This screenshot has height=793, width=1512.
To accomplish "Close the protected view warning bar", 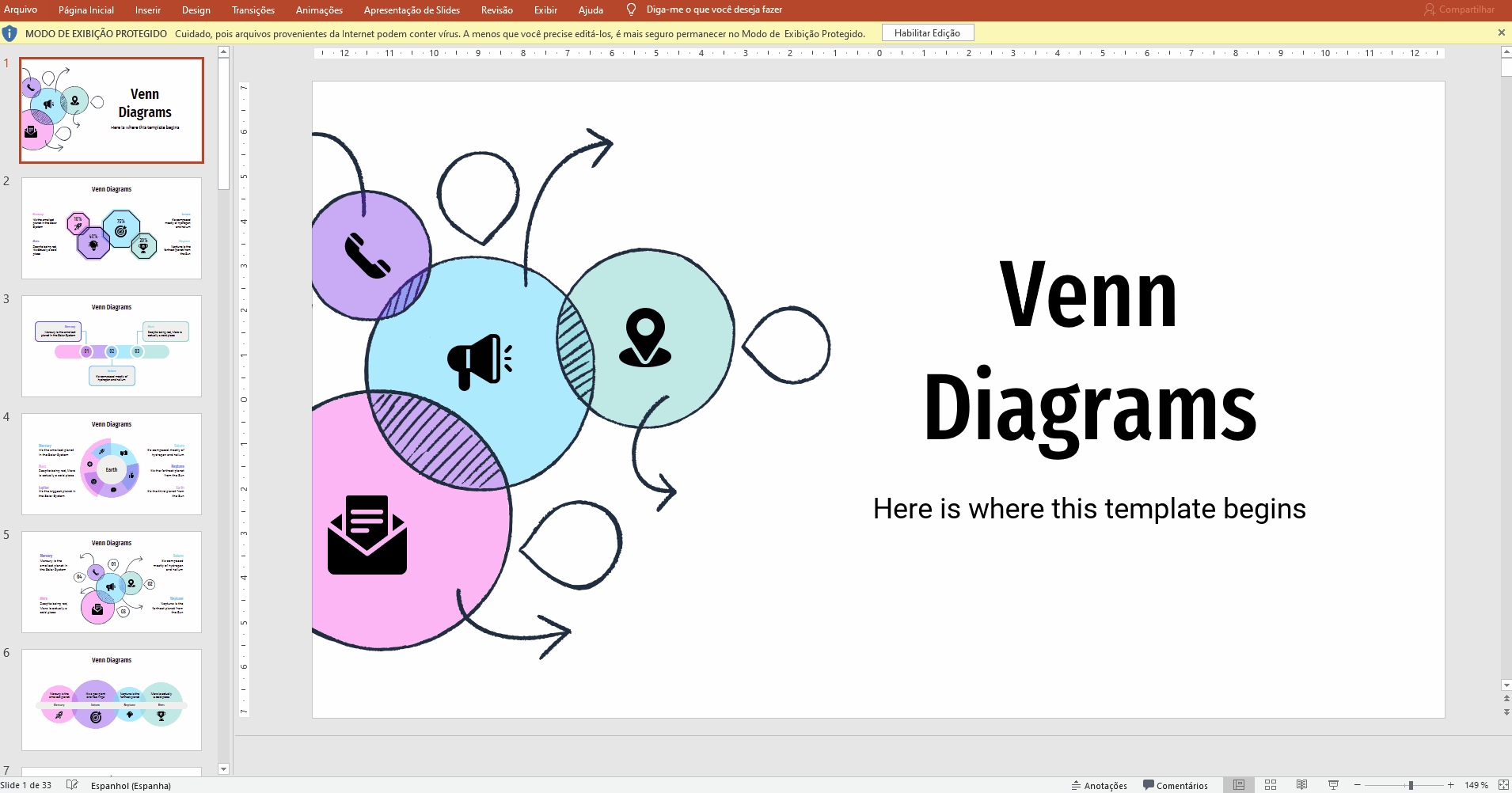I will [x=1501, y=32].
